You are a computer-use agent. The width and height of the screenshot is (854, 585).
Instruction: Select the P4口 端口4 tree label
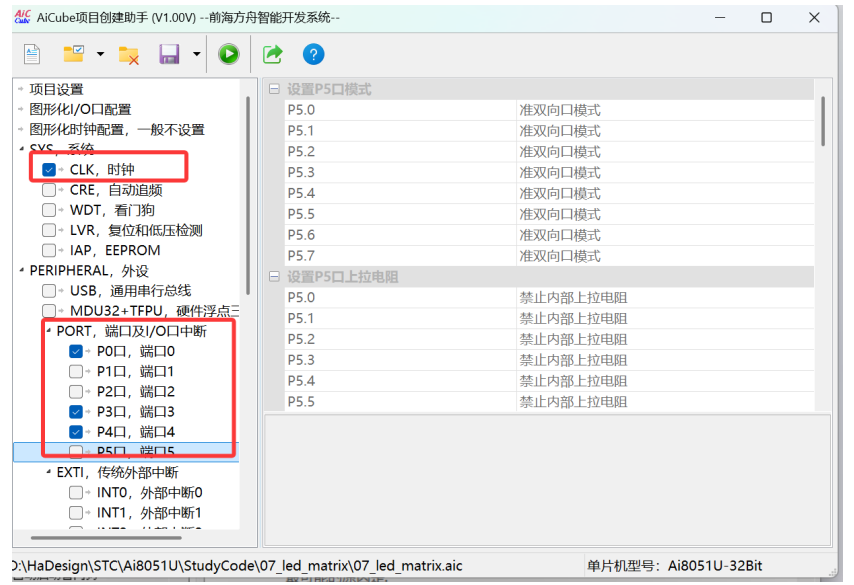coord(136,432)
